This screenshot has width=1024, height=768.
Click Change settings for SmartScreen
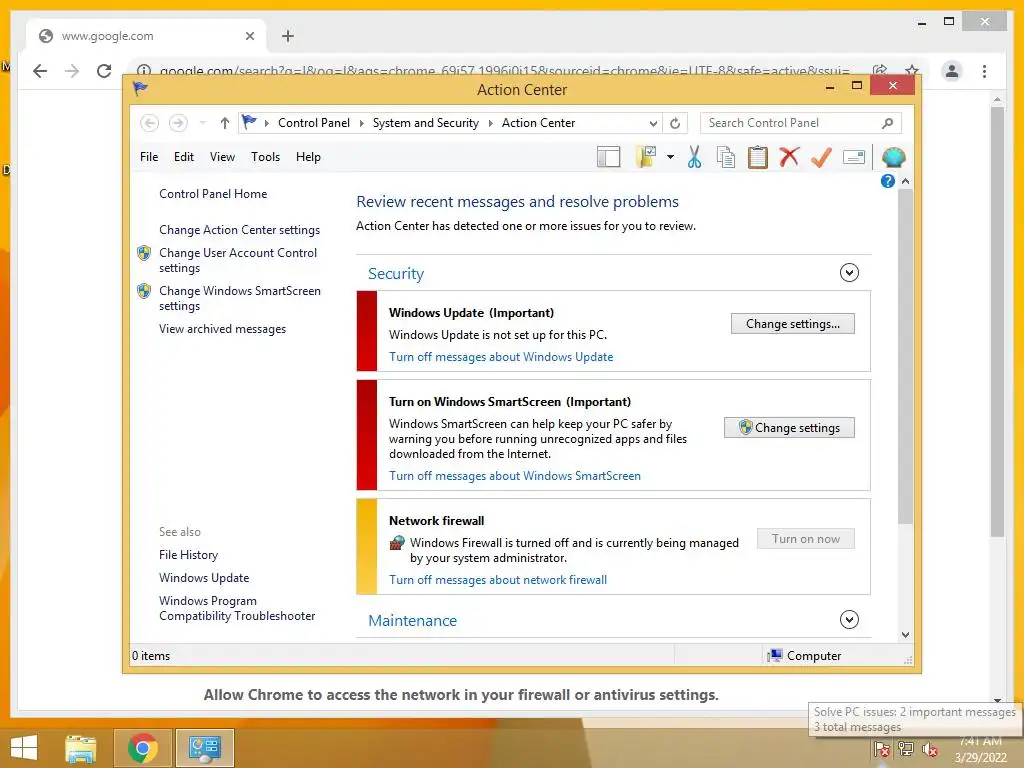click(x=790, y=428)
